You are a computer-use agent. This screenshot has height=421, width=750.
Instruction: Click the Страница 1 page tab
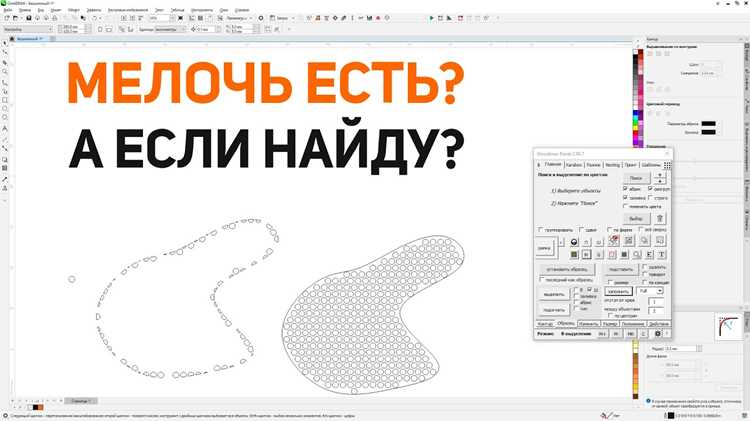click(81, 401)
